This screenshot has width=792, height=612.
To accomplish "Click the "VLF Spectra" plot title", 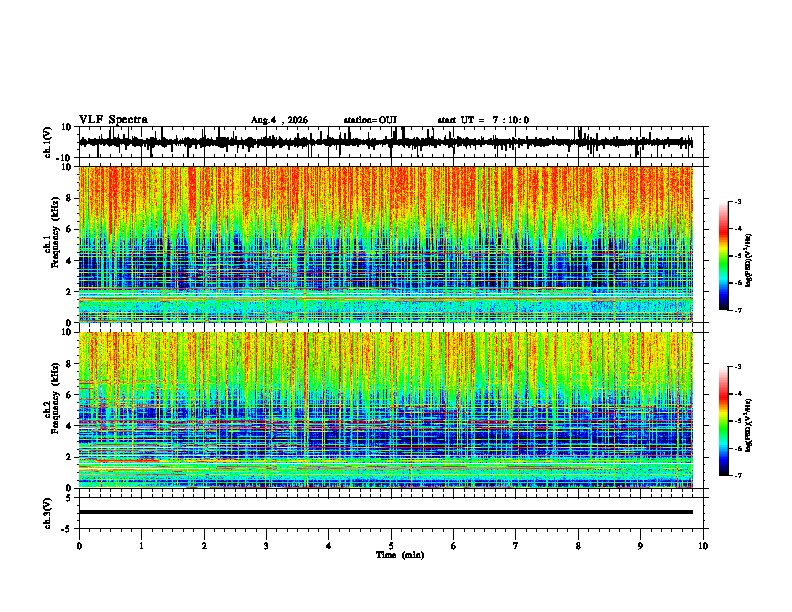I will tap(113, 120).
